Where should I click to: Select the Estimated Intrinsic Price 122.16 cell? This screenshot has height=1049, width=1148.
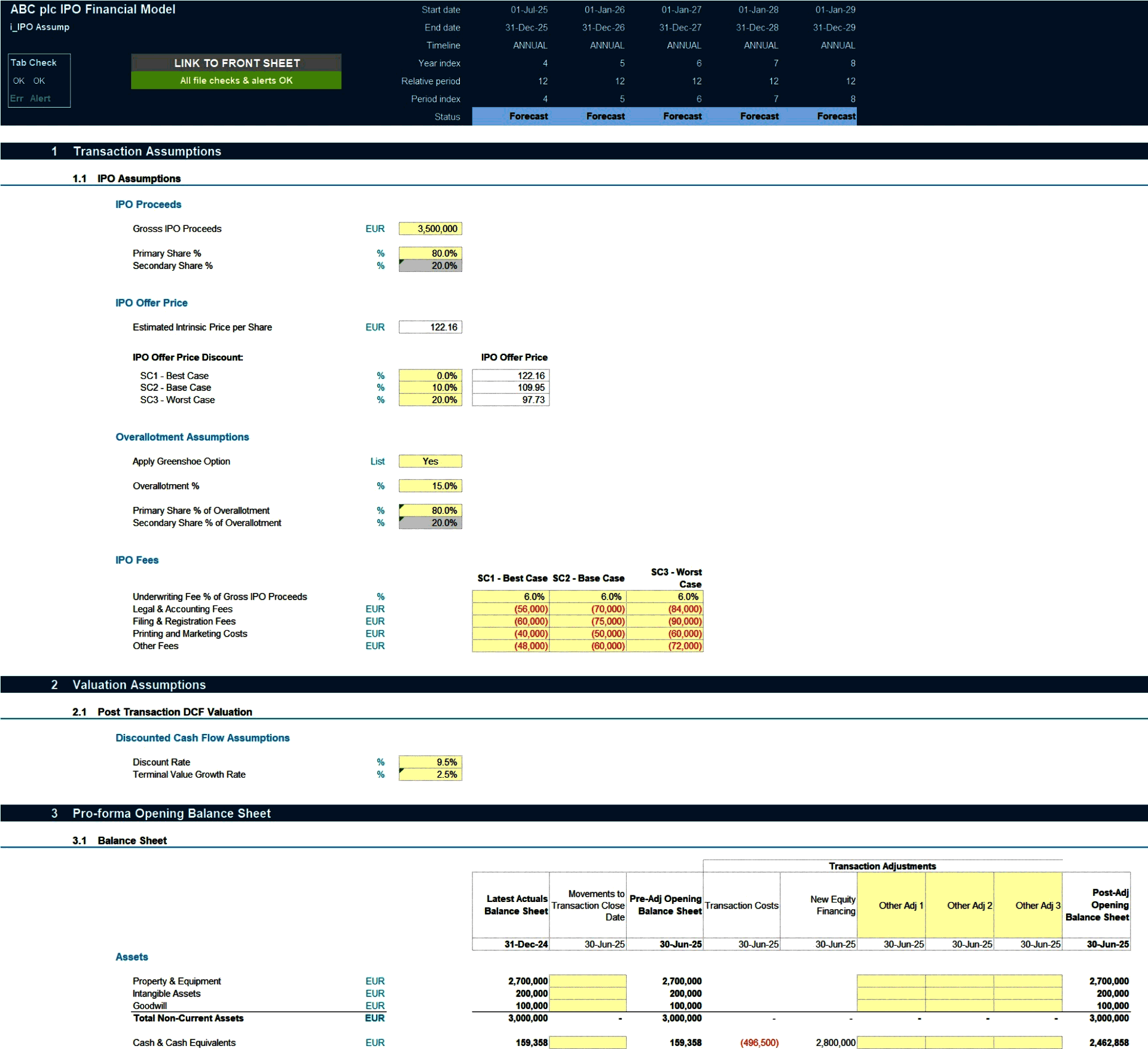pos(430,327)
